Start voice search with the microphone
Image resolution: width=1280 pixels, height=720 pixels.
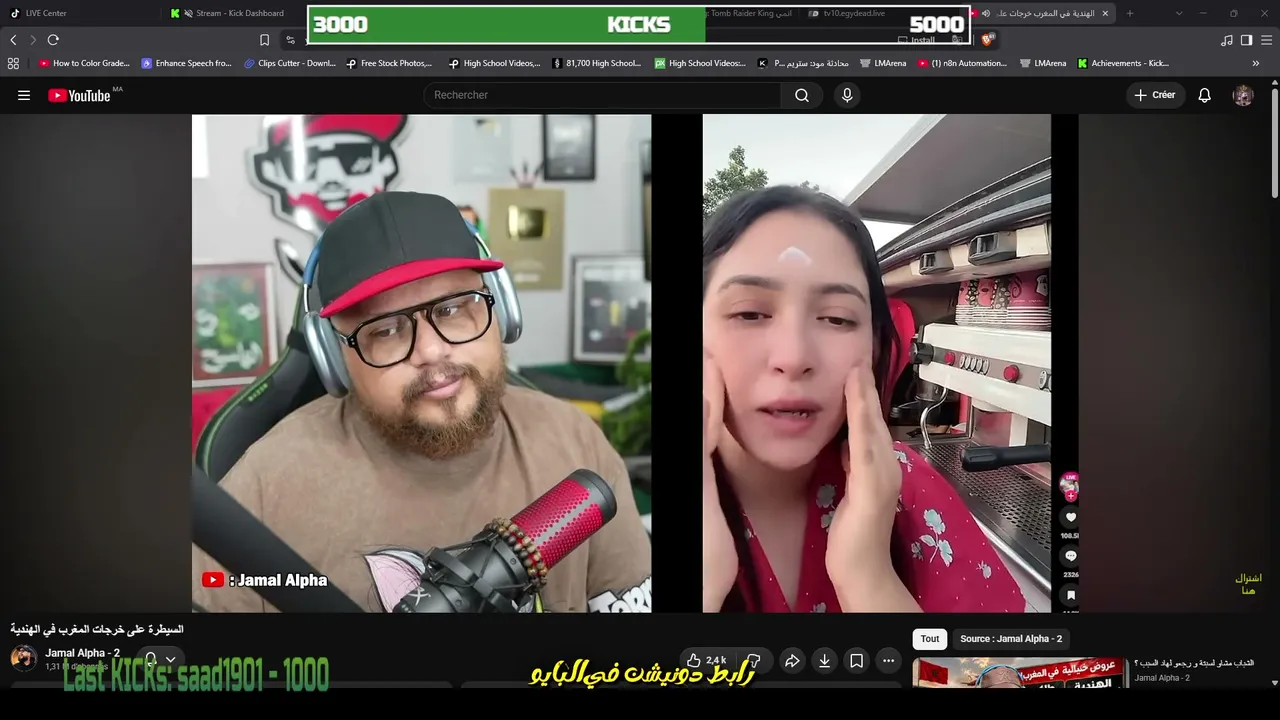(x=847, y=95)
